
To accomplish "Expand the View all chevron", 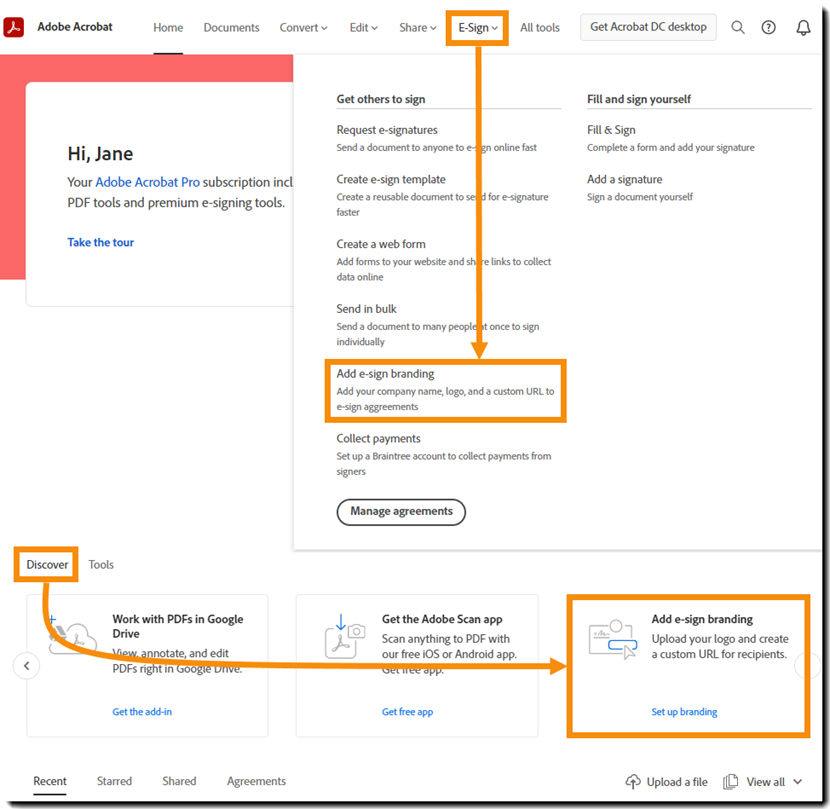I will click(x=798, y=781).
